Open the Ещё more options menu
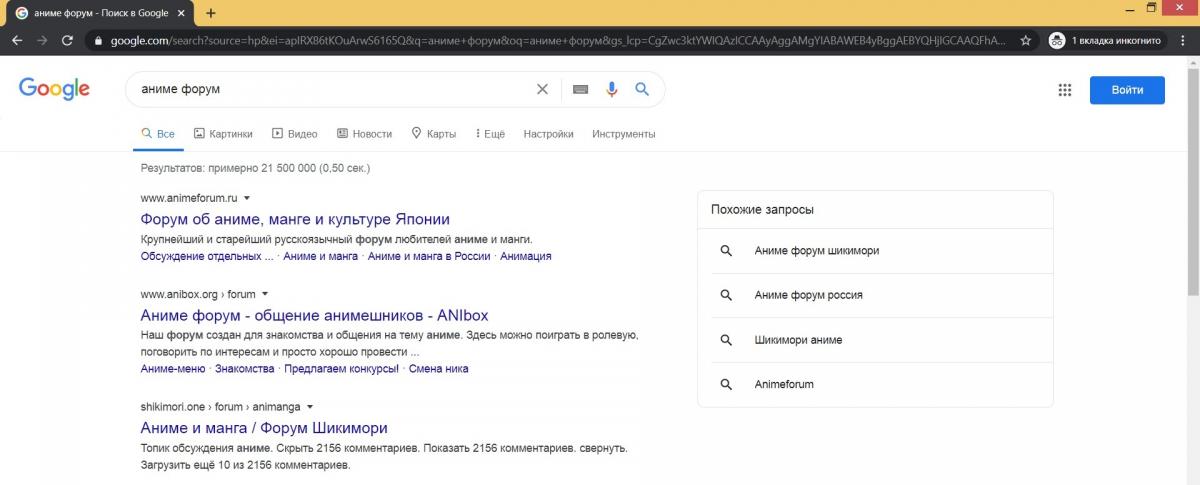 (x=490, y=133)
